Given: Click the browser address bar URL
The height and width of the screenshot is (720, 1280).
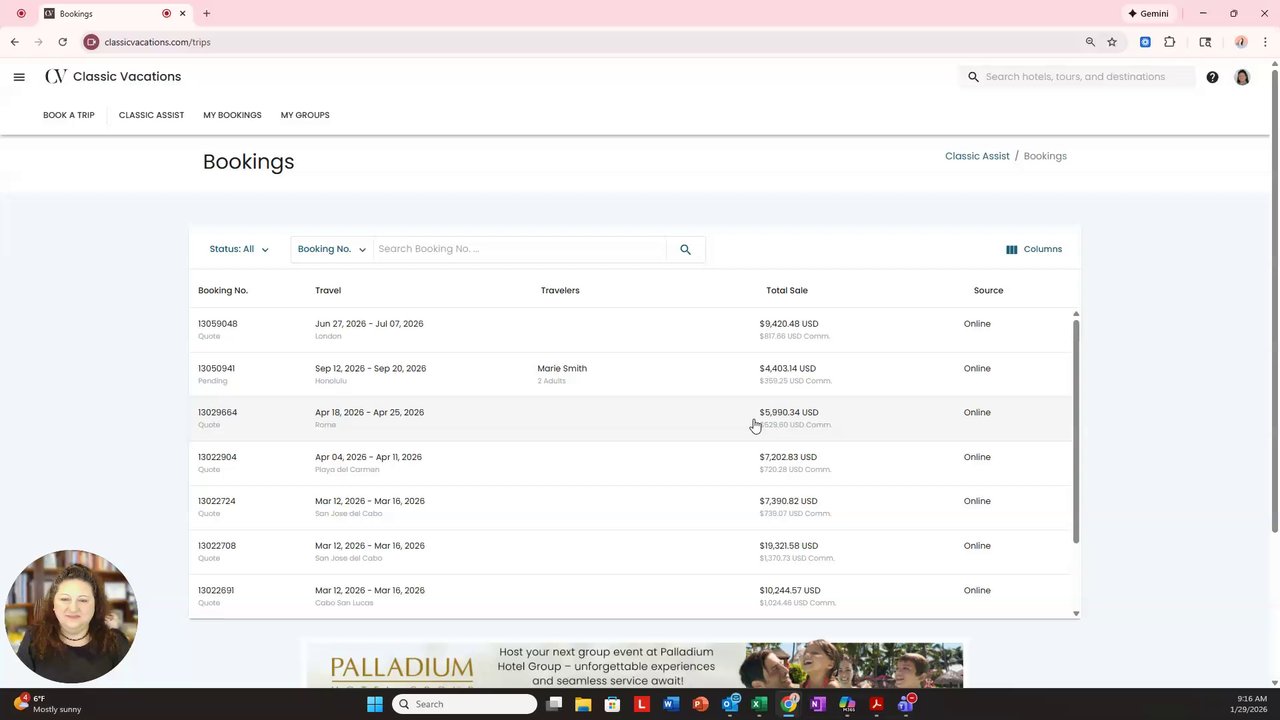Looking at the screenshot, I should (157, 42).
